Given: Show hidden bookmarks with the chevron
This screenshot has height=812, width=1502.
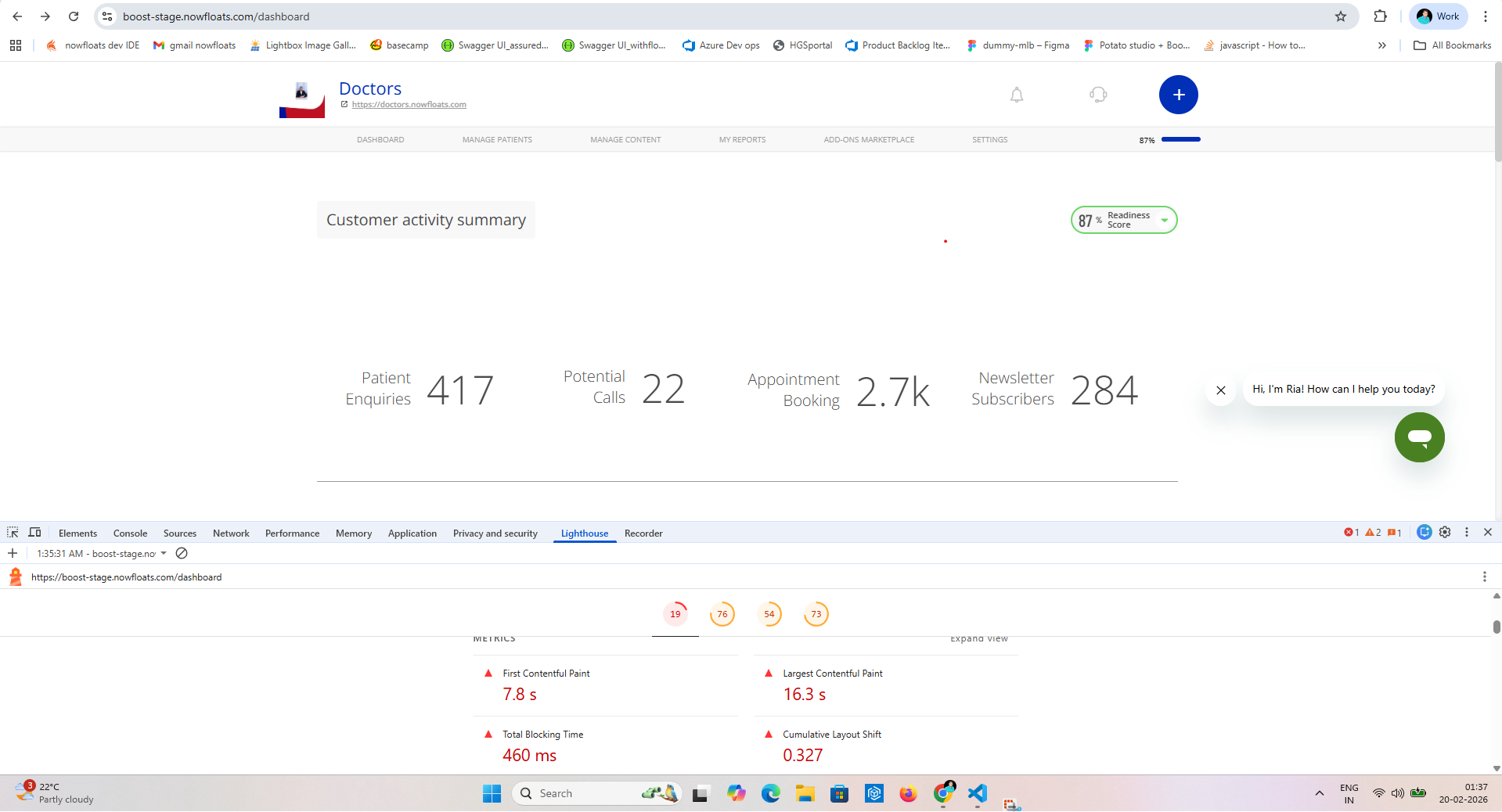Looking at the screenshot, I should [x=1381, y=45].
